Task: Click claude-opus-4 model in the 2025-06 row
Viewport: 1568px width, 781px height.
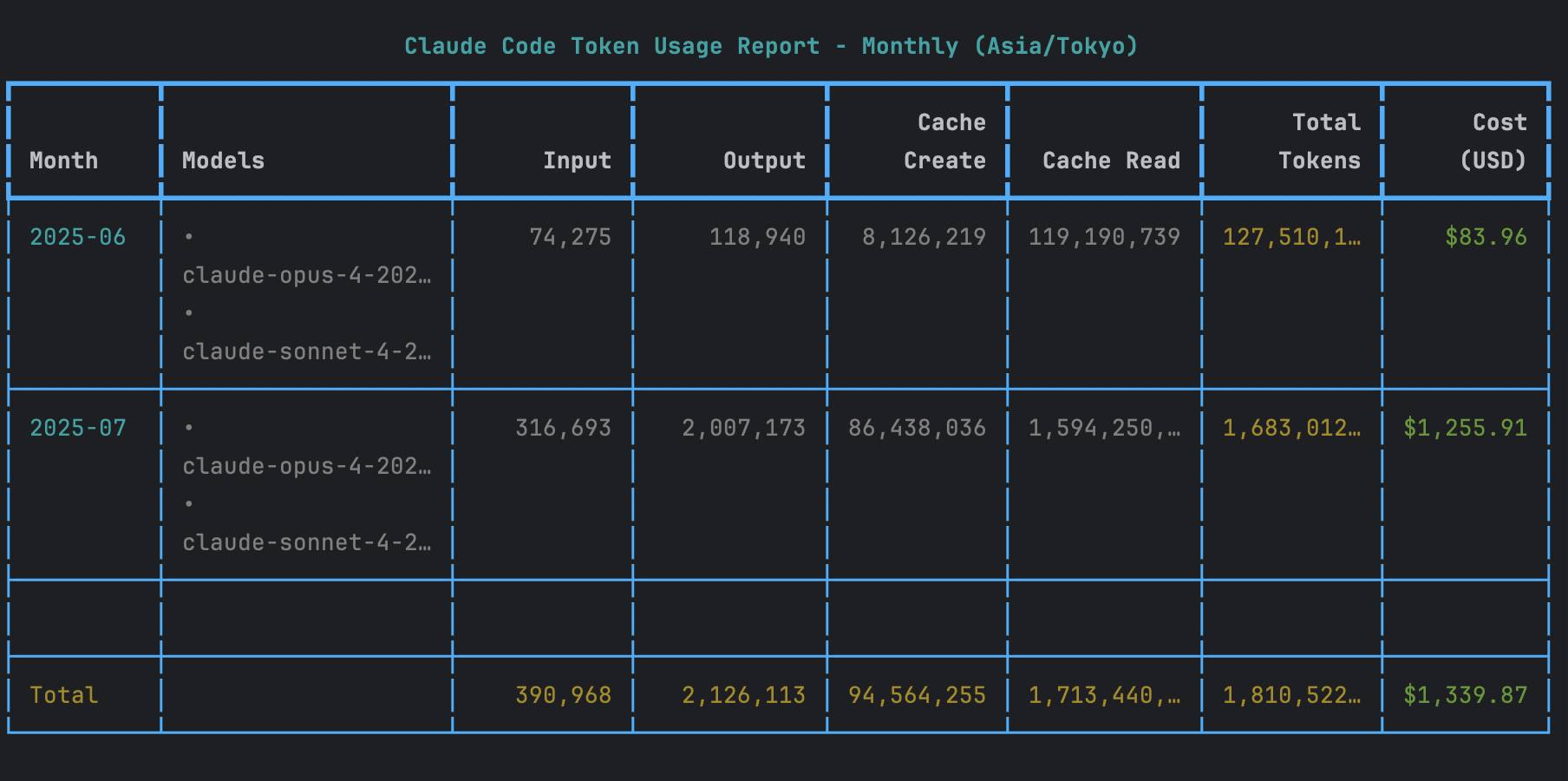Action: click(x=306, y=275)
